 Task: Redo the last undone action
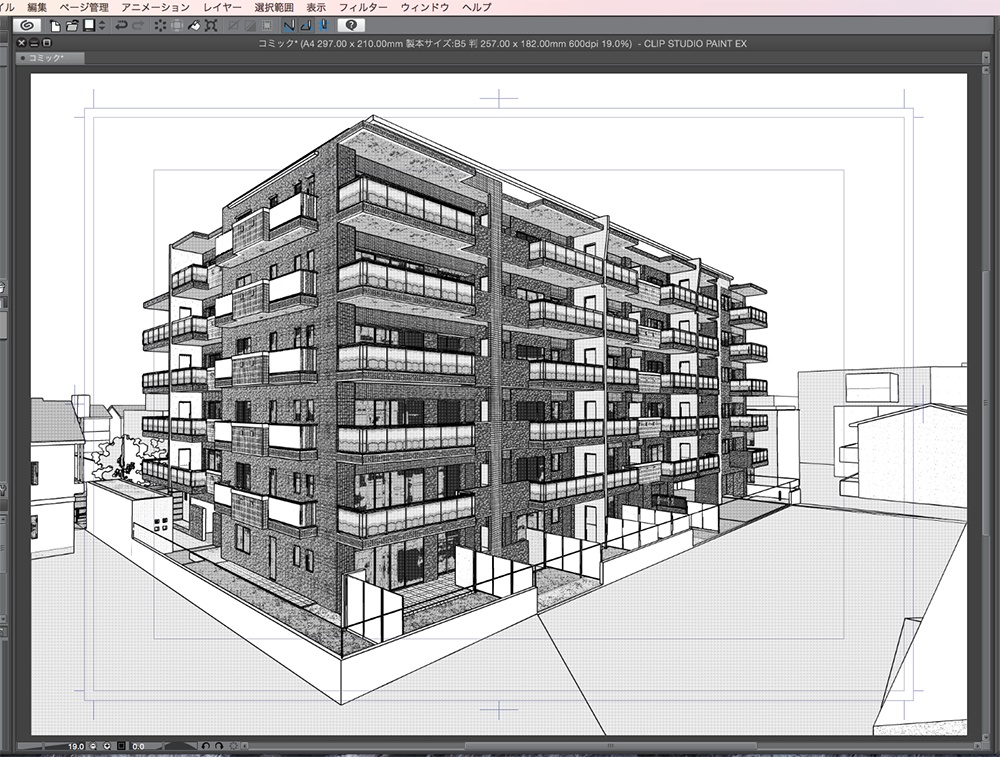tap(138, 27)
